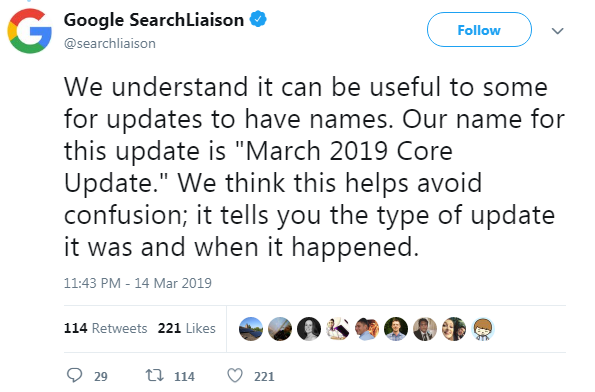This screenshot has width=595, height=392.
Task: Click the Google G profile avatar
Action: tap(30, 31)
